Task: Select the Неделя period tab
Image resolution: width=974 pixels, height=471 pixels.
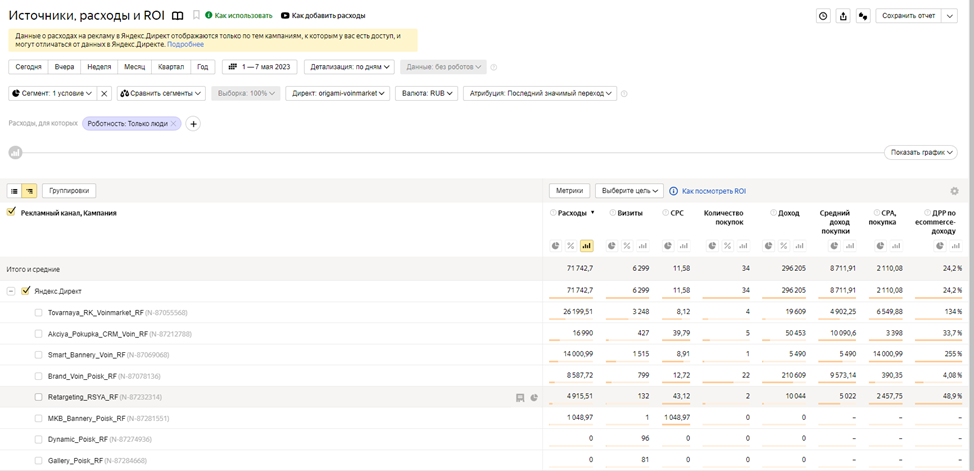Action: tap(99, 67)
